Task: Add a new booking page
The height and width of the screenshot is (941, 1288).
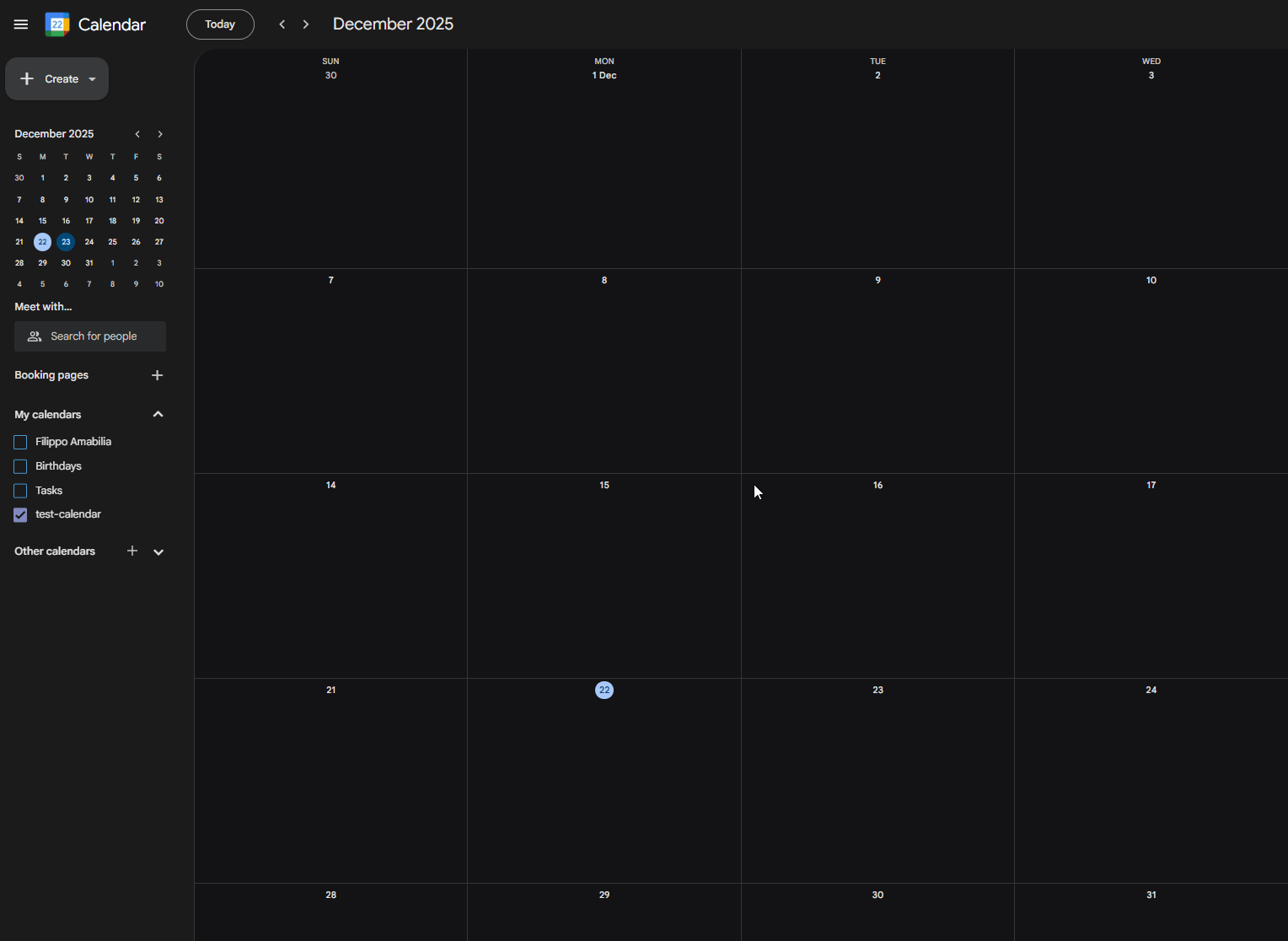Action: pos(157,375)
